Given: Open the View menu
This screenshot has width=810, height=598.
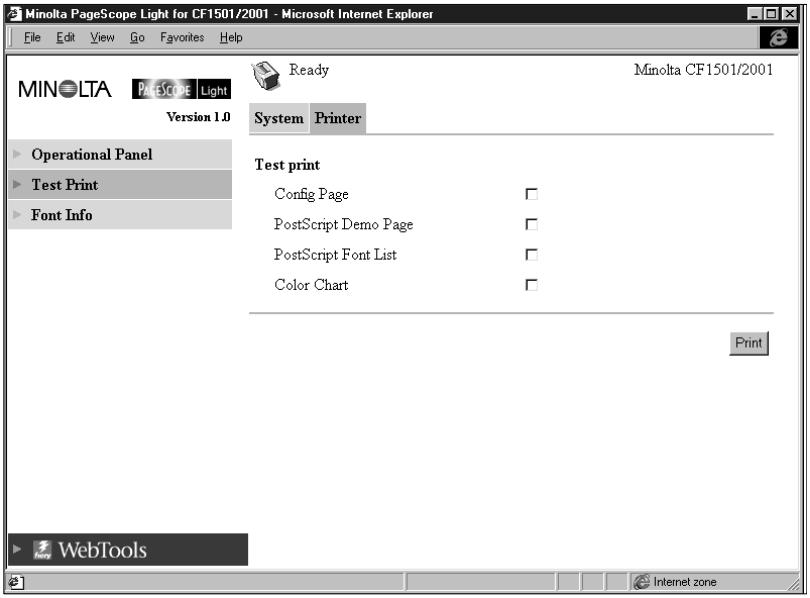Looking at the screenshot, I should pos(102,38).
